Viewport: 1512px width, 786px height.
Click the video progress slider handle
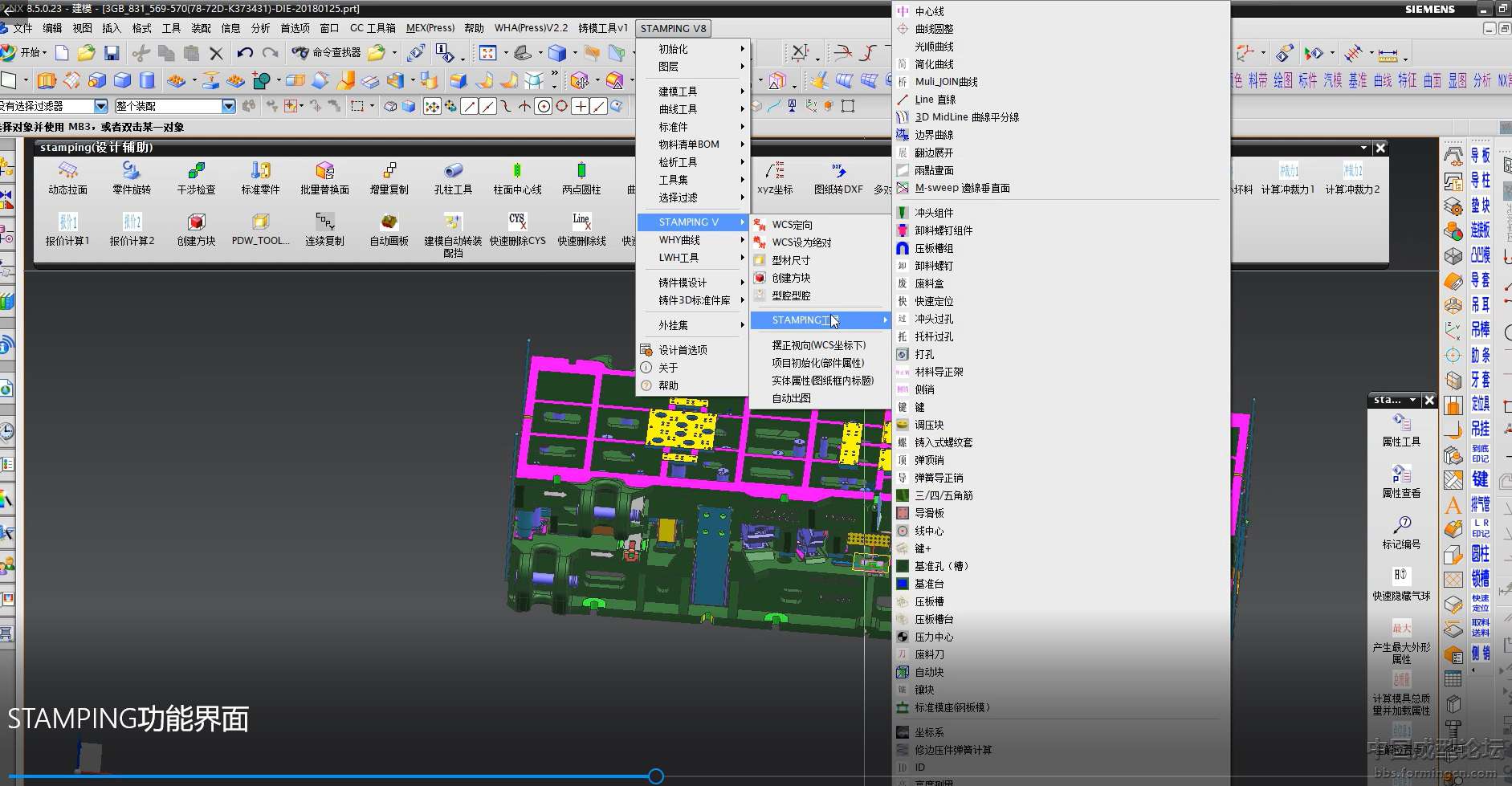point(656,776)
